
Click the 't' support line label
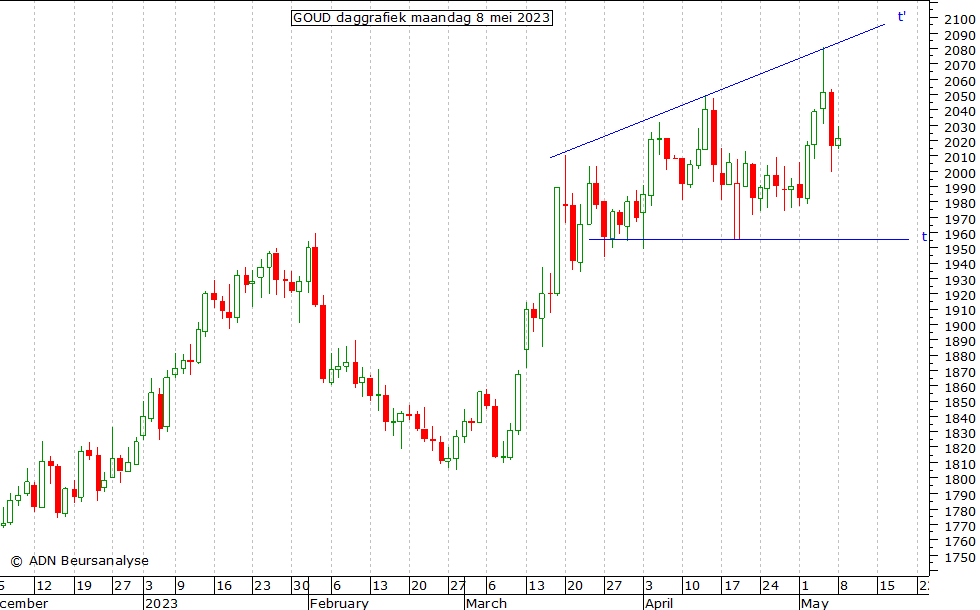[924, 236]
